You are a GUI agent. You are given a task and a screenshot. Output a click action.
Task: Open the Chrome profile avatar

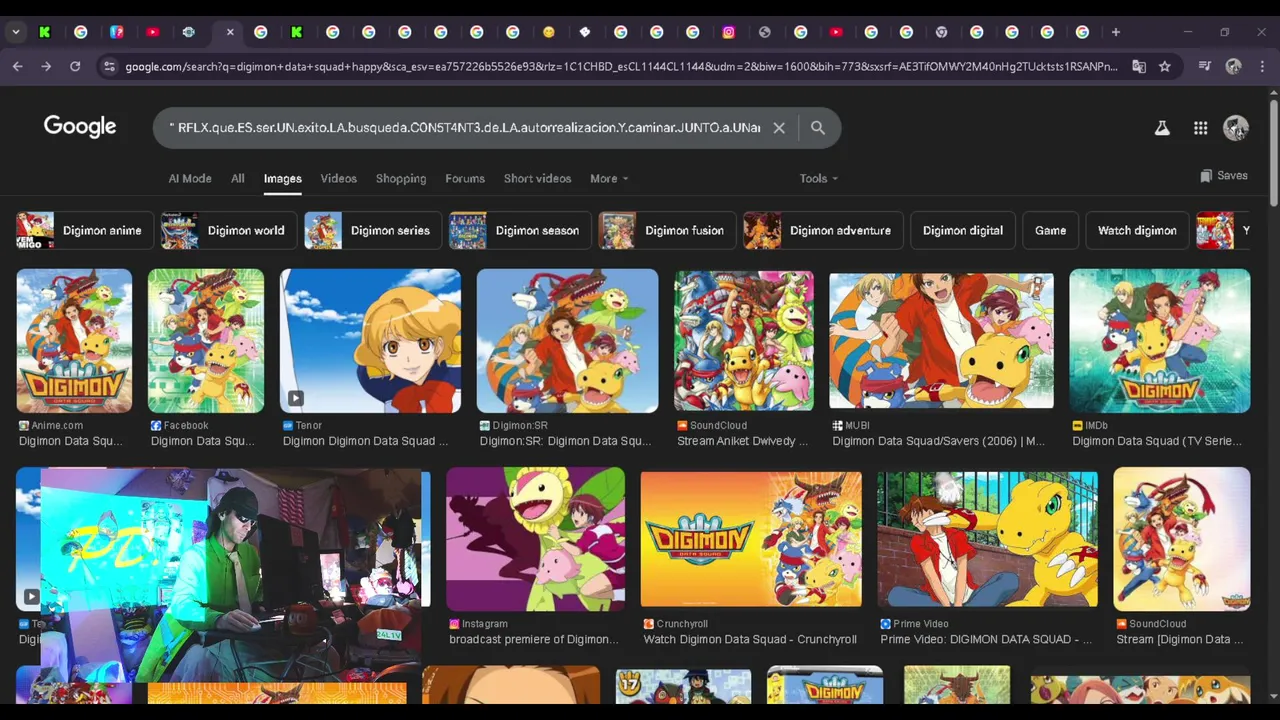coord(1234,67)
